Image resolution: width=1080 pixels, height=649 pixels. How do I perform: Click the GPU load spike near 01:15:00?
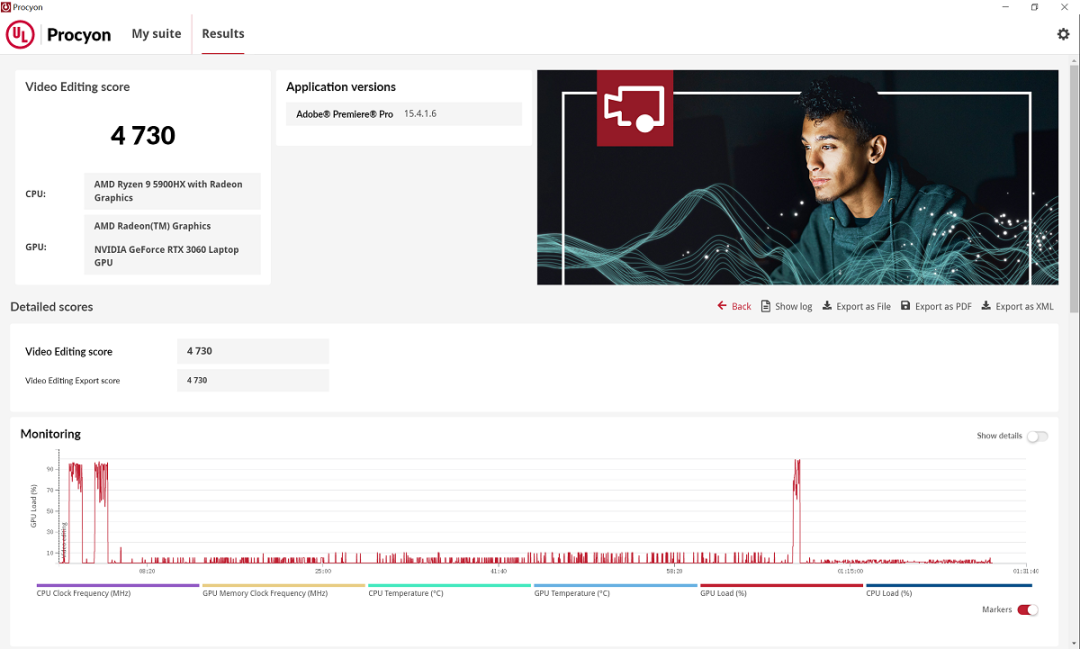[797, 510]
